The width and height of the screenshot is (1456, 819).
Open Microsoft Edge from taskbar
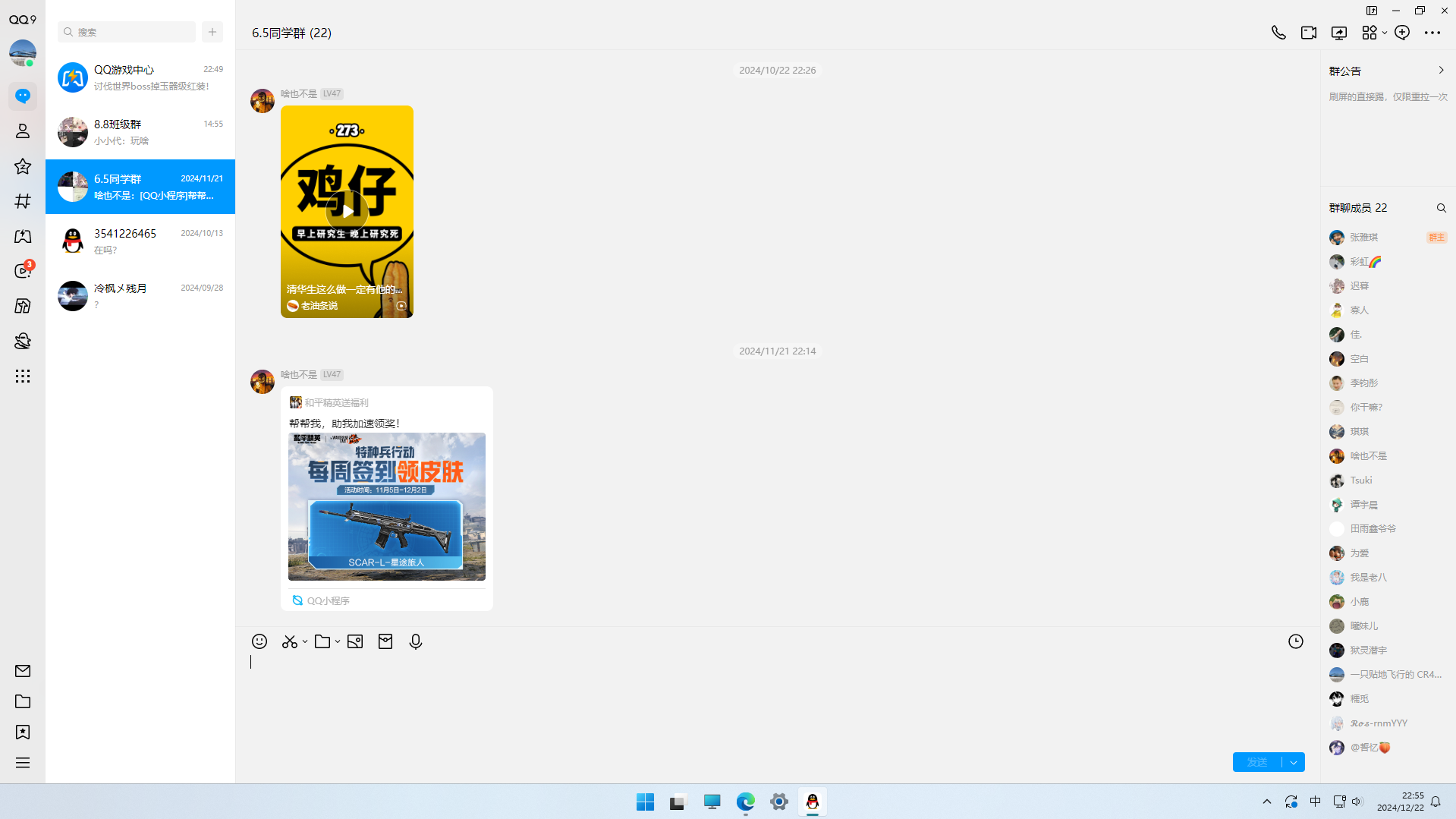point(746,802)
